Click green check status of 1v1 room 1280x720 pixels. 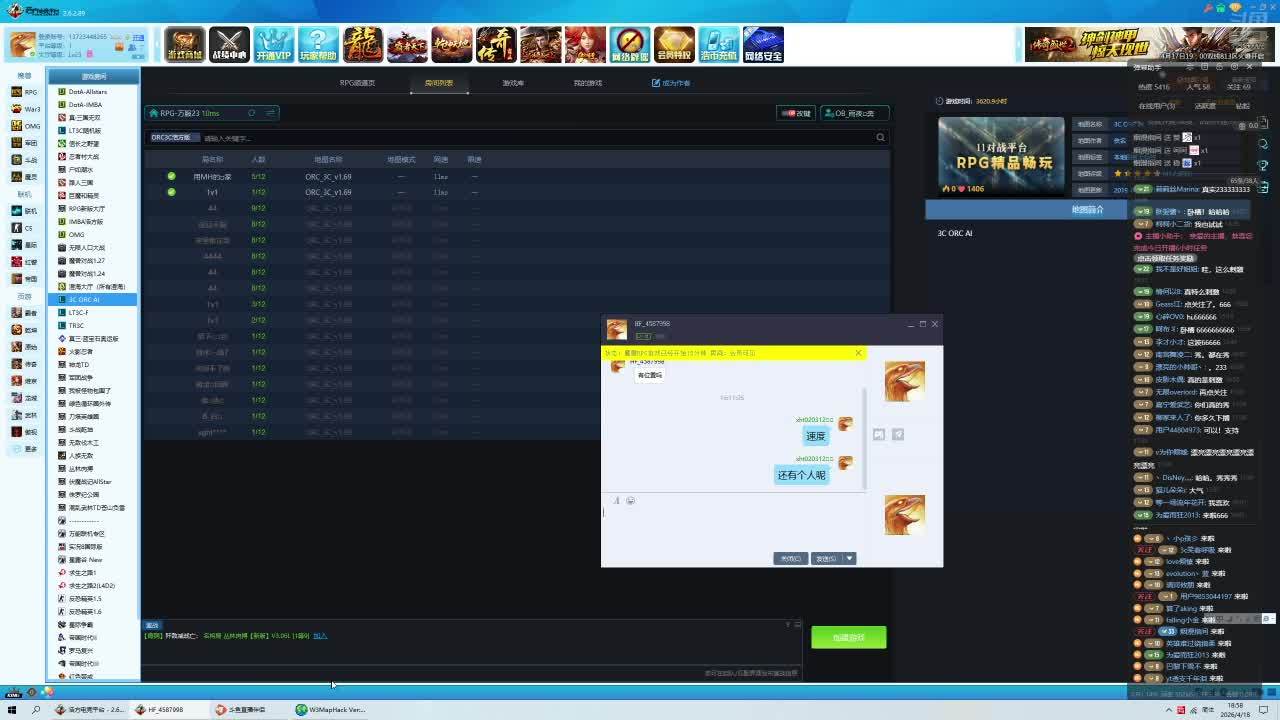(x=171, y=192)
